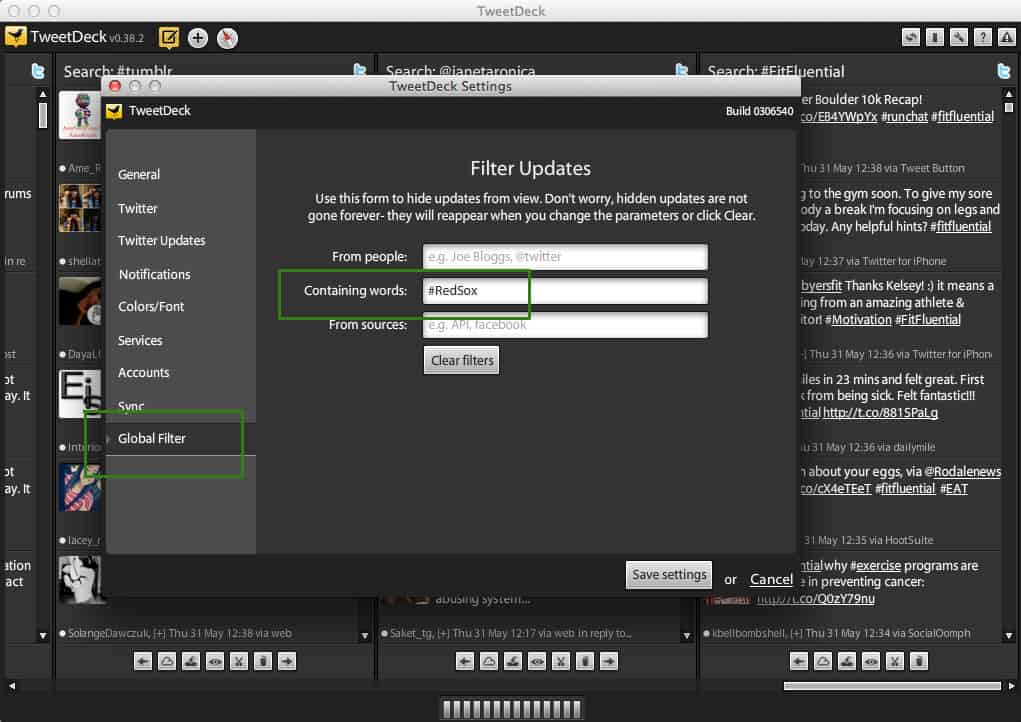1021x722 pixels.
Task: Open the Twitter settings section
Action: click(x=137, y=208)
